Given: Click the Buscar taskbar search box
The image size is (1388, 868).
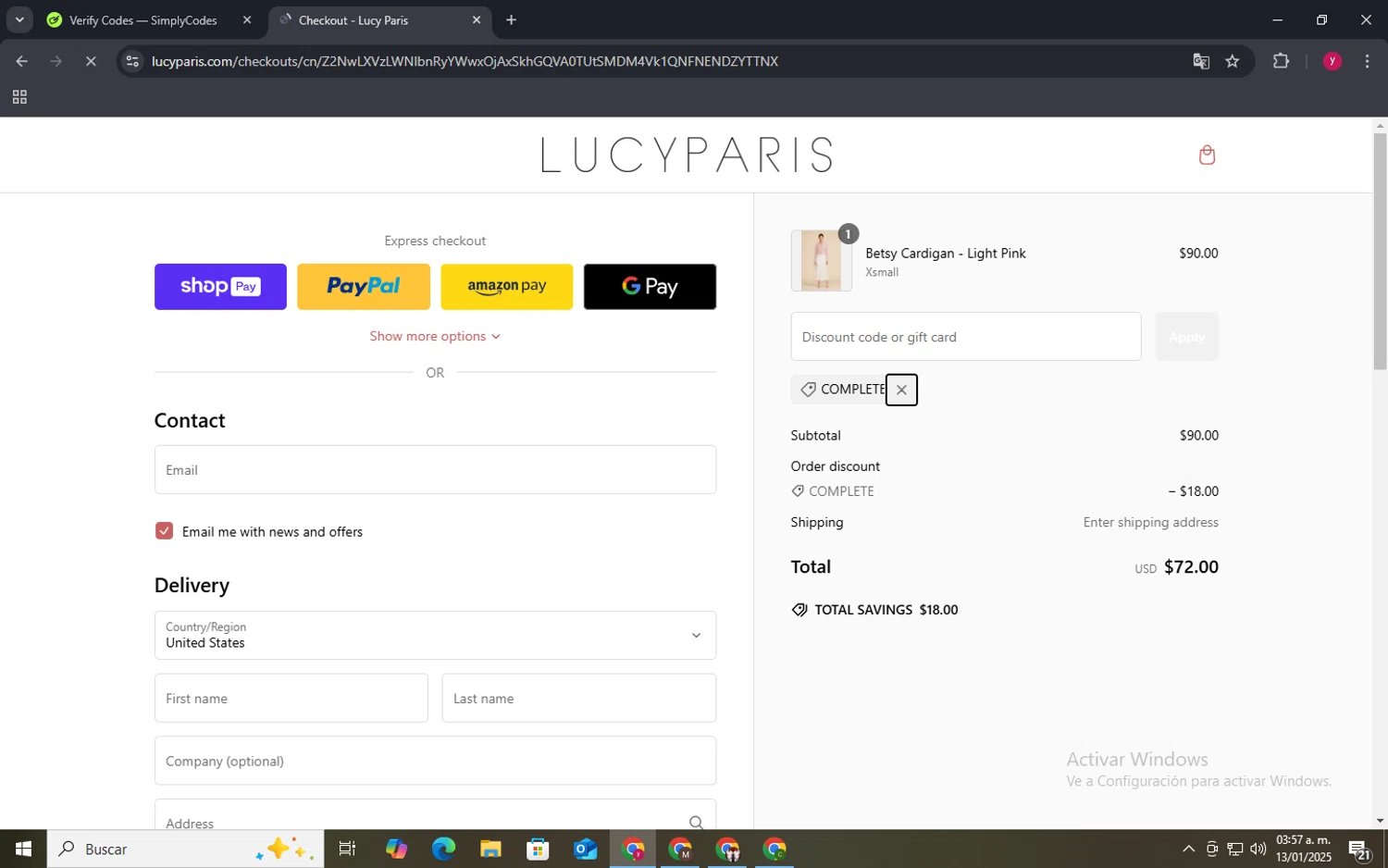Looking at the screenshot, I should click(x=185, y=849).
